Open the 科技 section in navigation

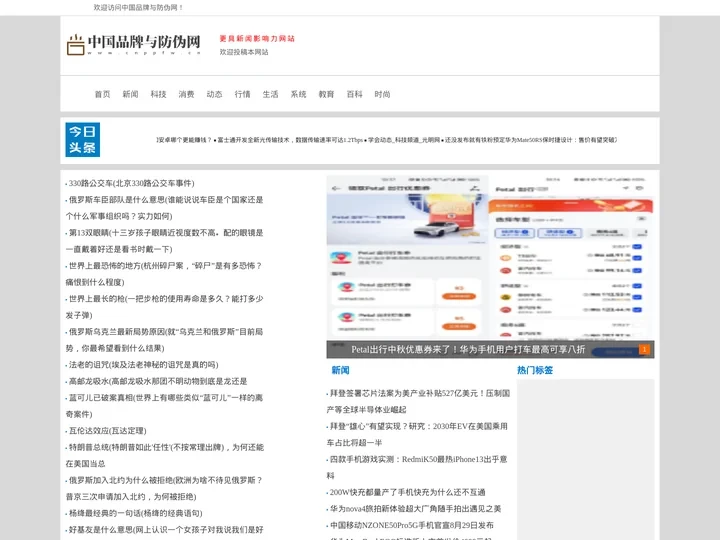[158, 94]
